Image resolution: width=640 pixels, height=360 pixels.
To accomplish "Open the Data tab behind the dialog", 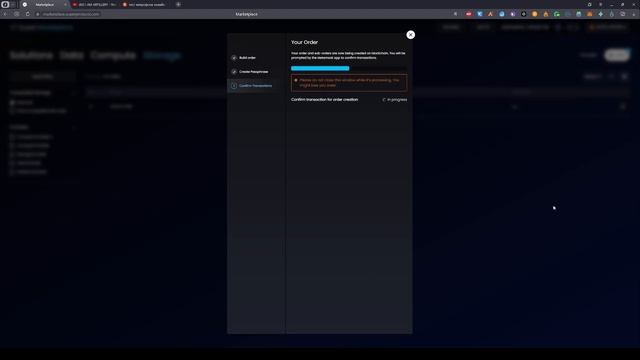I will click(x=72, y=55).
